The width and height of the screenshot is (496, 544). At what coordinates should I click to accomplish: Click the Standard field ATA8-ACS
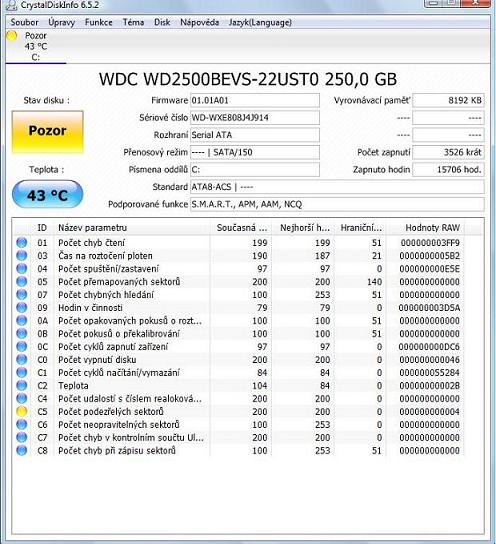coord(337,187)
